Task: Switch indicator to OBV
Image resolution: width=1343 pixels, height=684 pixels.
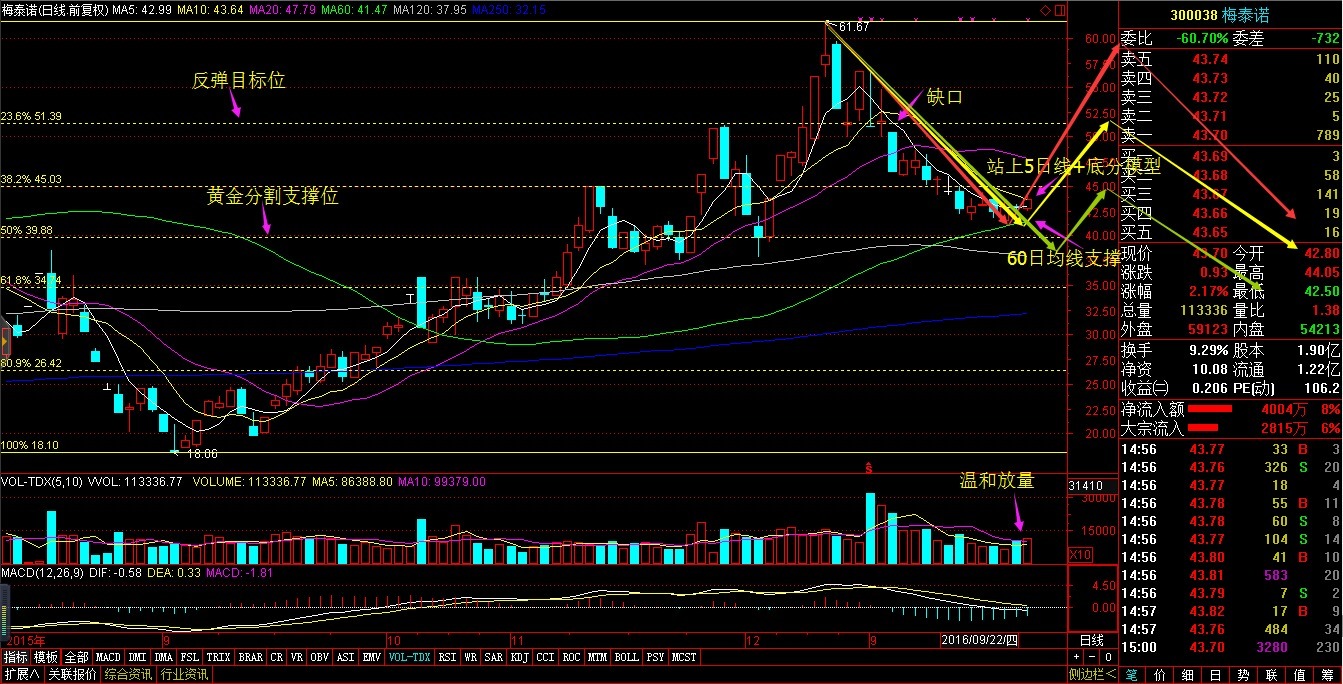Action: 321,657
